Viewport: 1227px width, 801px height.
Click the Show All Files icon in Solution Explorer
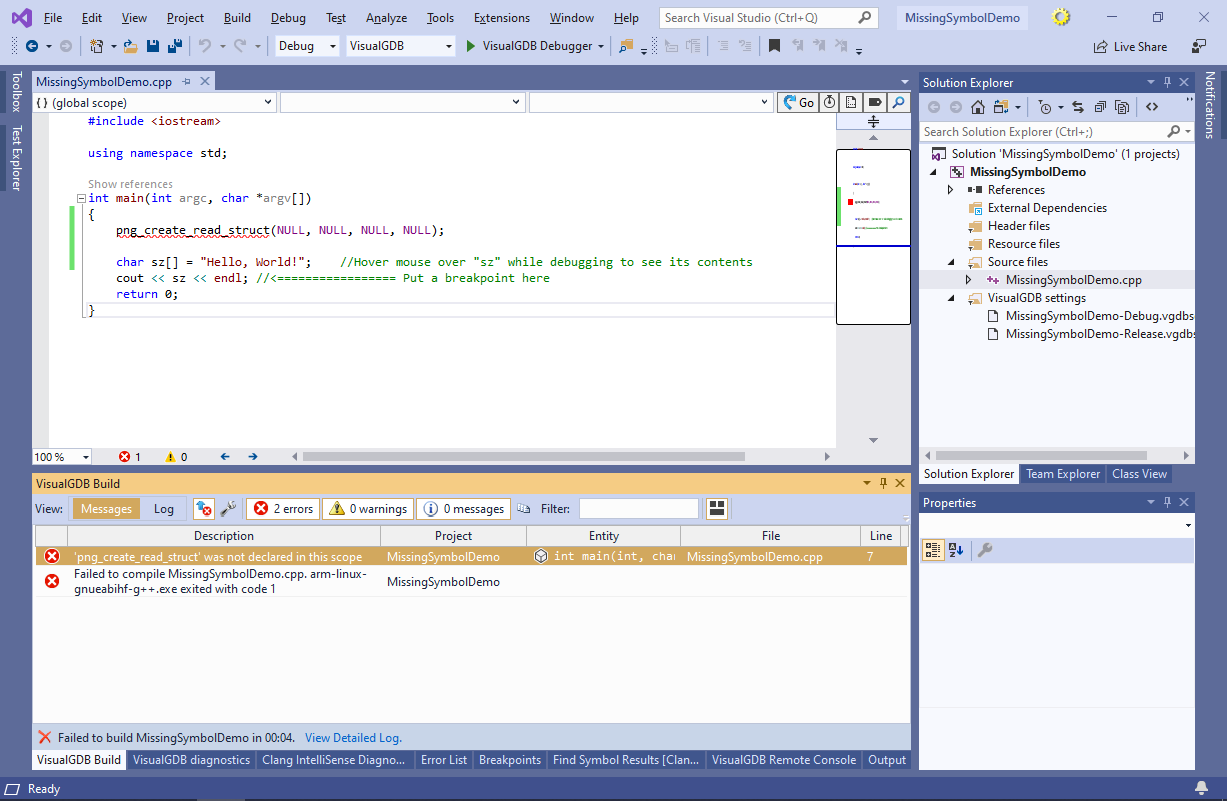(x=1122, y=107)
